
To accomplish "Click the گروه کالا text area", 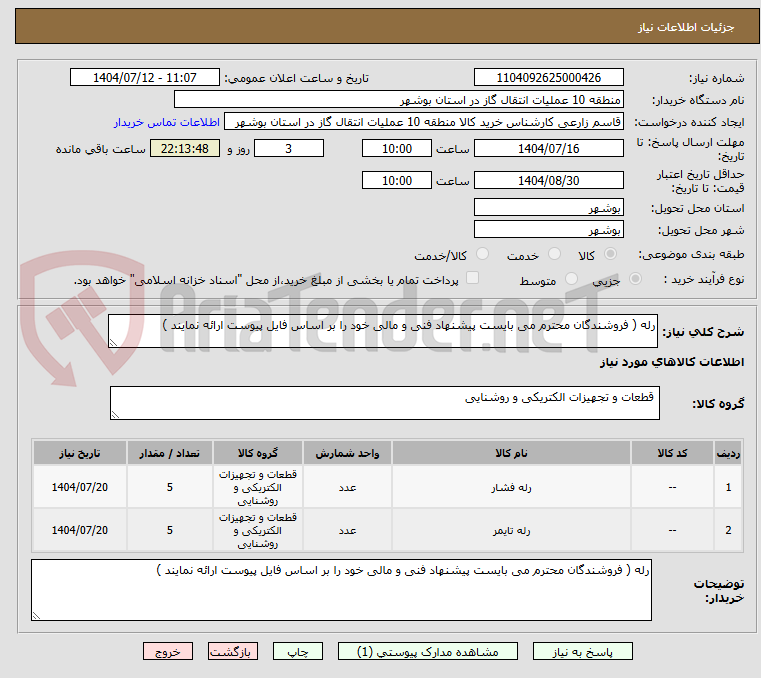I will click(384, 403).
